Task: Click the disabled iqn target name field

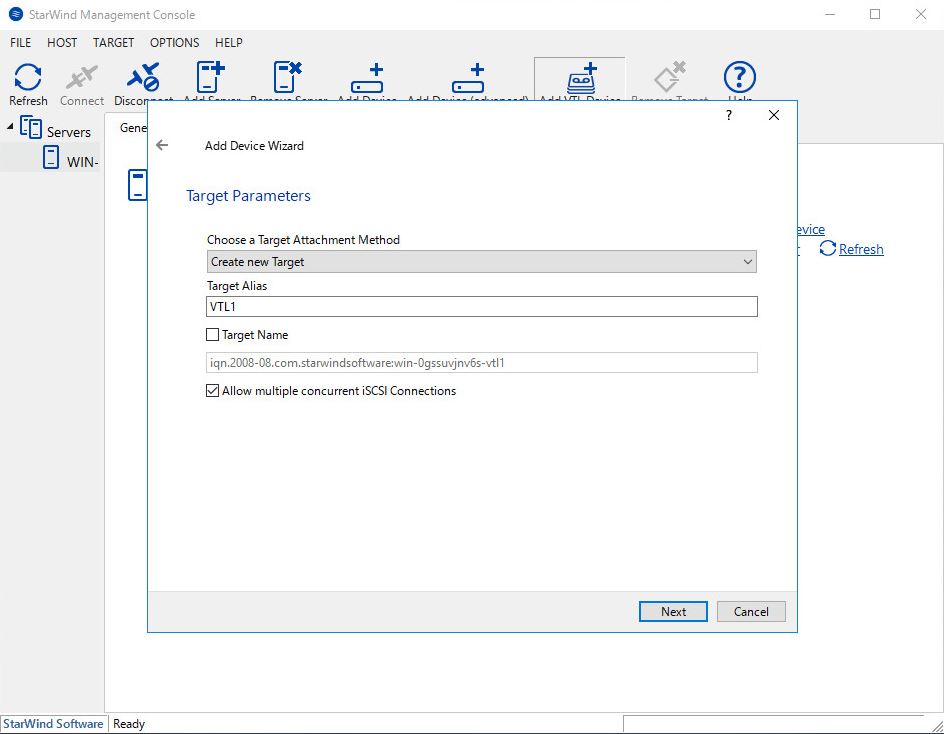Action: [x=482, y=362]
